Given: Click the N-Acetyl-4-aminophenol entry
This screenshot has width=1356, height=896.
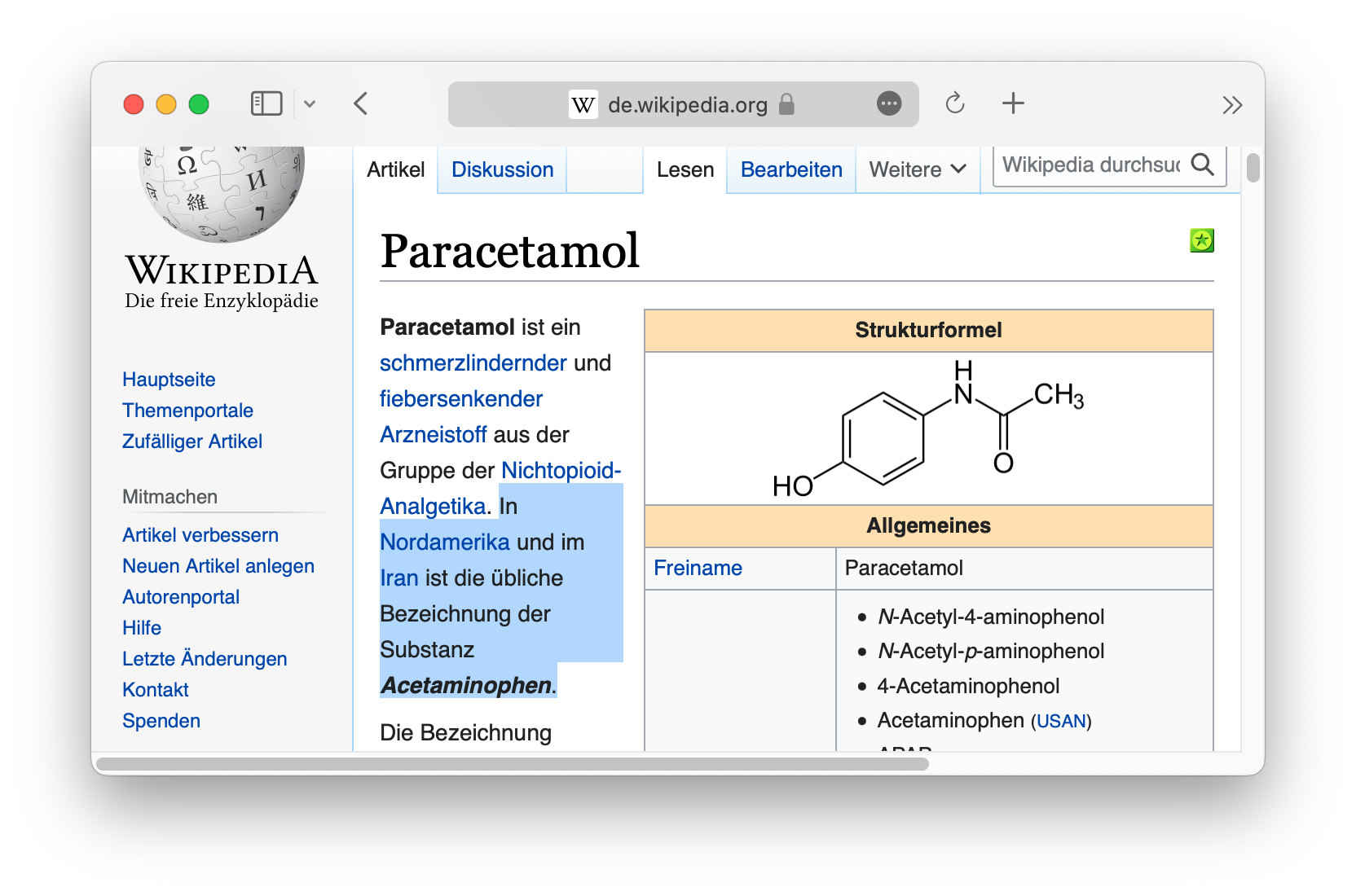Looking at the screenshot, I should click(991, 617).
